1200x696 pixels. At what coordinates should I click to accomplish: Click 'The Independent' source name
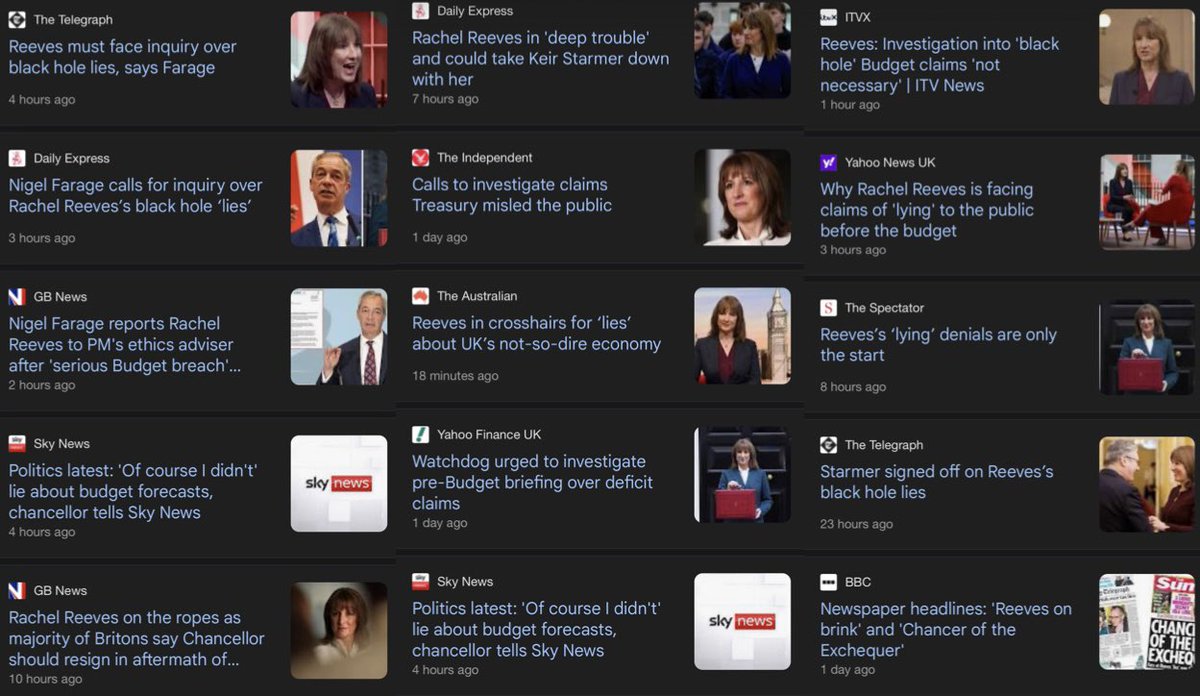pos(485,157)
